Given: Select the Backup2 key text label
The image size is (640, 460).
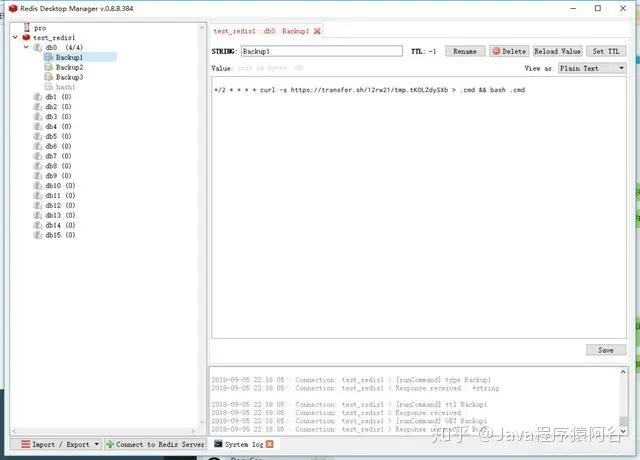Looking at the screenshot, I should coord(69,67).
